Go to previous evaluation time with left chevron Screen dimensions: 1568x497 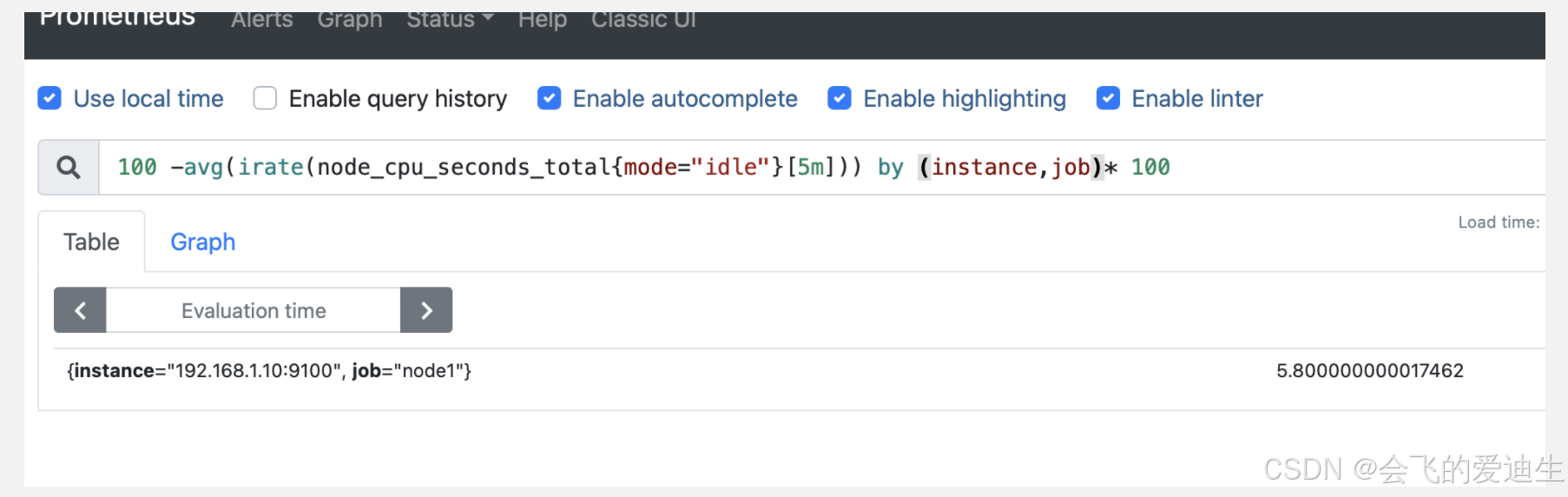pyautogui.click(x=80, y=310)
